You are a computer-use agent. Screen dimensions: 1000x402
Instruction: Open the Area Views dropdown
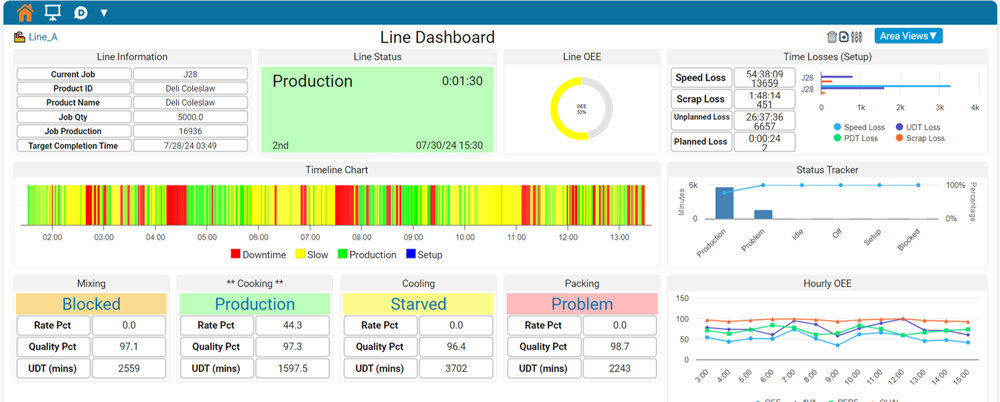coord(908,36)
